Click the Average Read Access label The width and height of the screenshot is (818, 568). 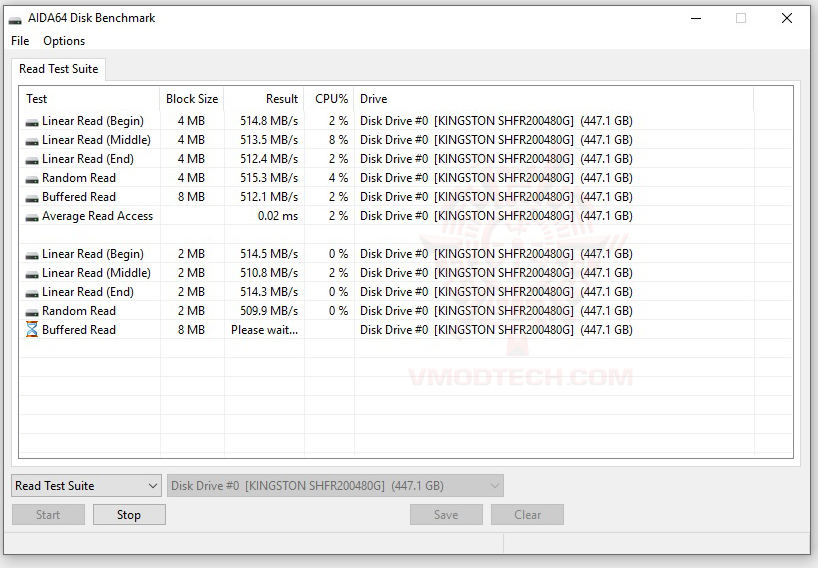tap(98, 216)
